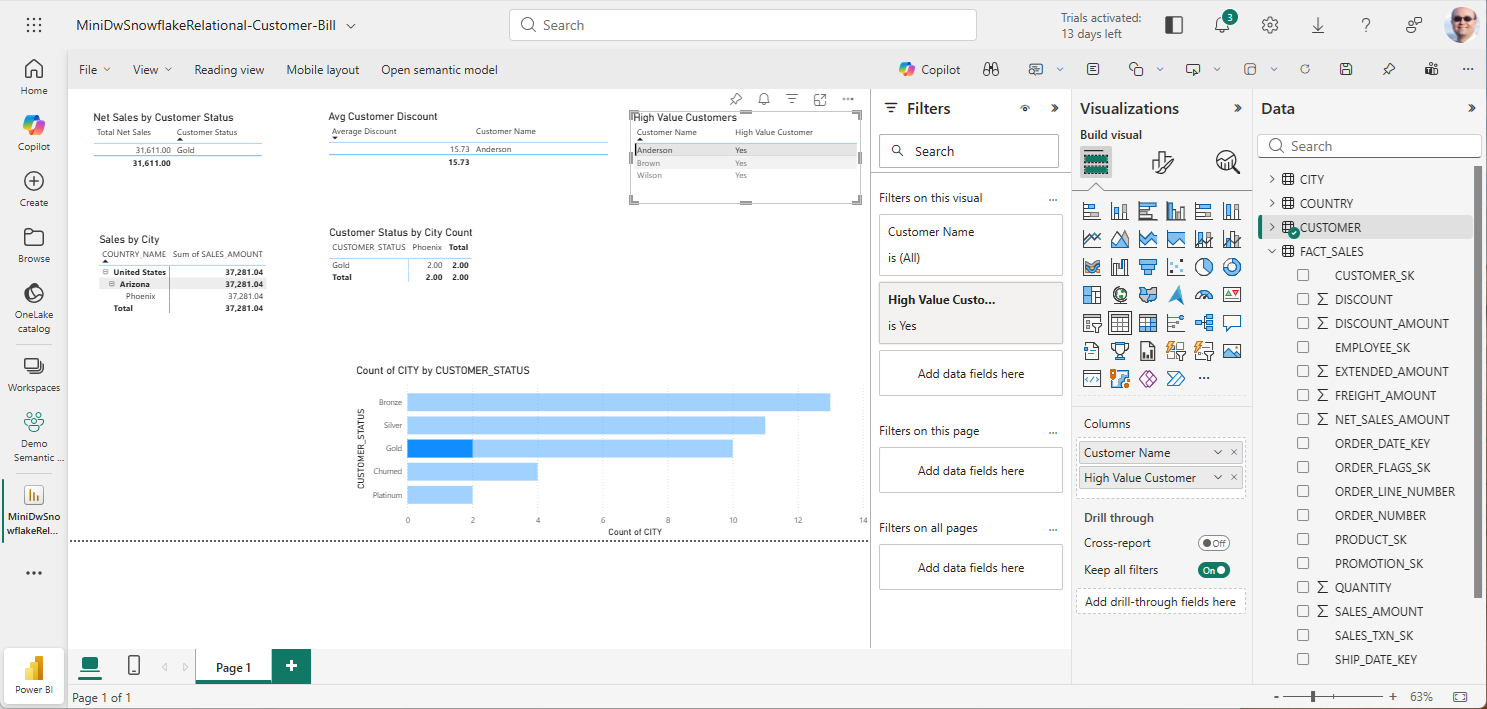
Task: Open the File menu dropdown
Action: point(95,70)
